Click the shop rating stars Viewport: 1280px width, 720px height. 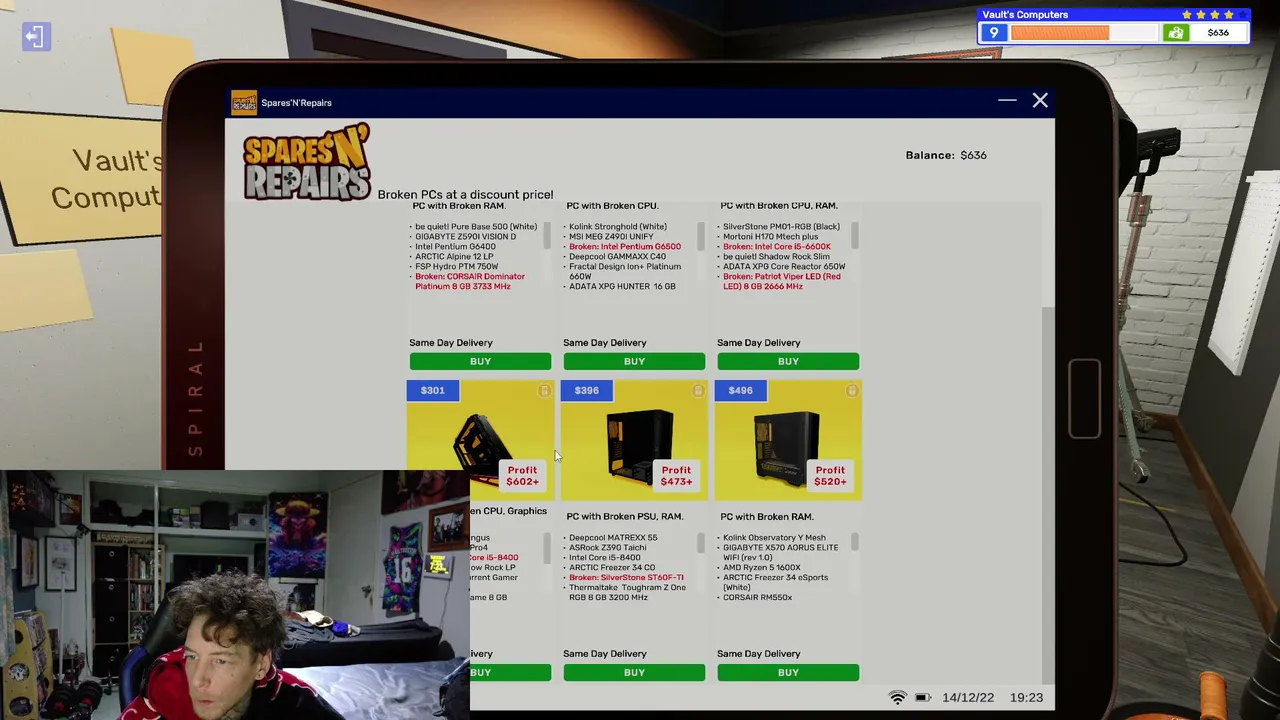pos(1215,15)
